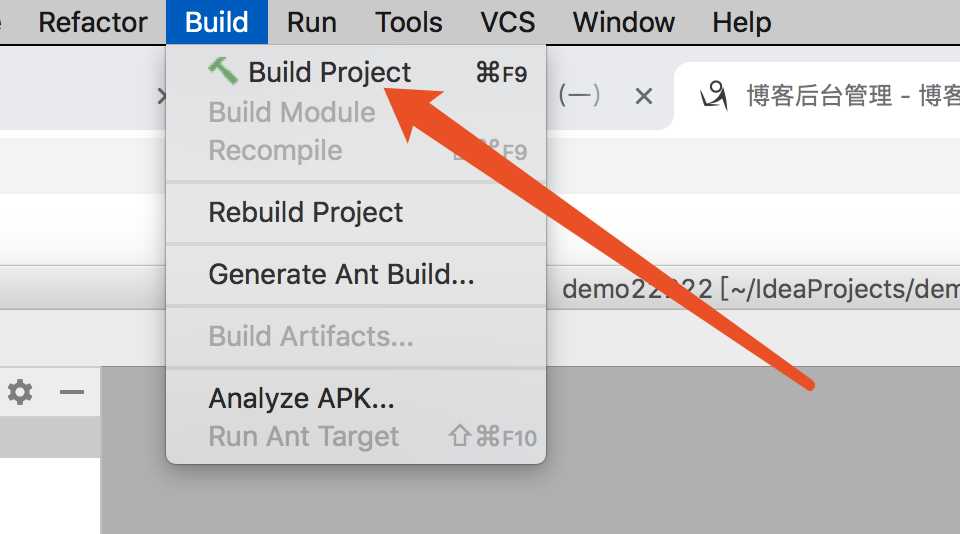
Task: Open the VCS menu
Action: pos(508,22)
